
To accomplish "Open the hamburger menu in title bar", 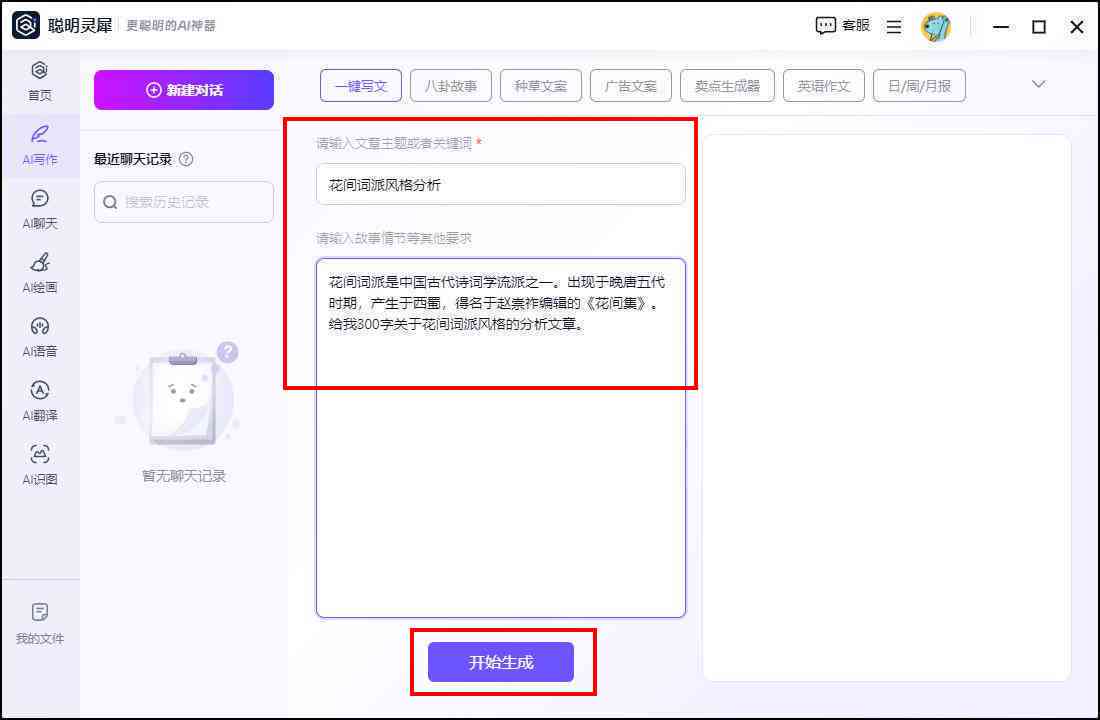I will click(894, 27).
